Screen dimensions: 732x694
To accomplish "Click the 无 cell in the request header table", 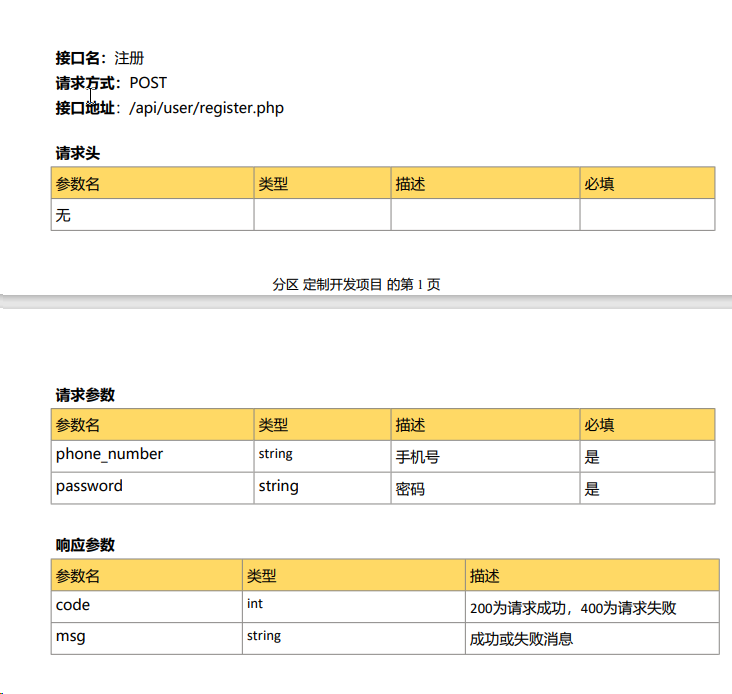I will click(x=153, y=215).
